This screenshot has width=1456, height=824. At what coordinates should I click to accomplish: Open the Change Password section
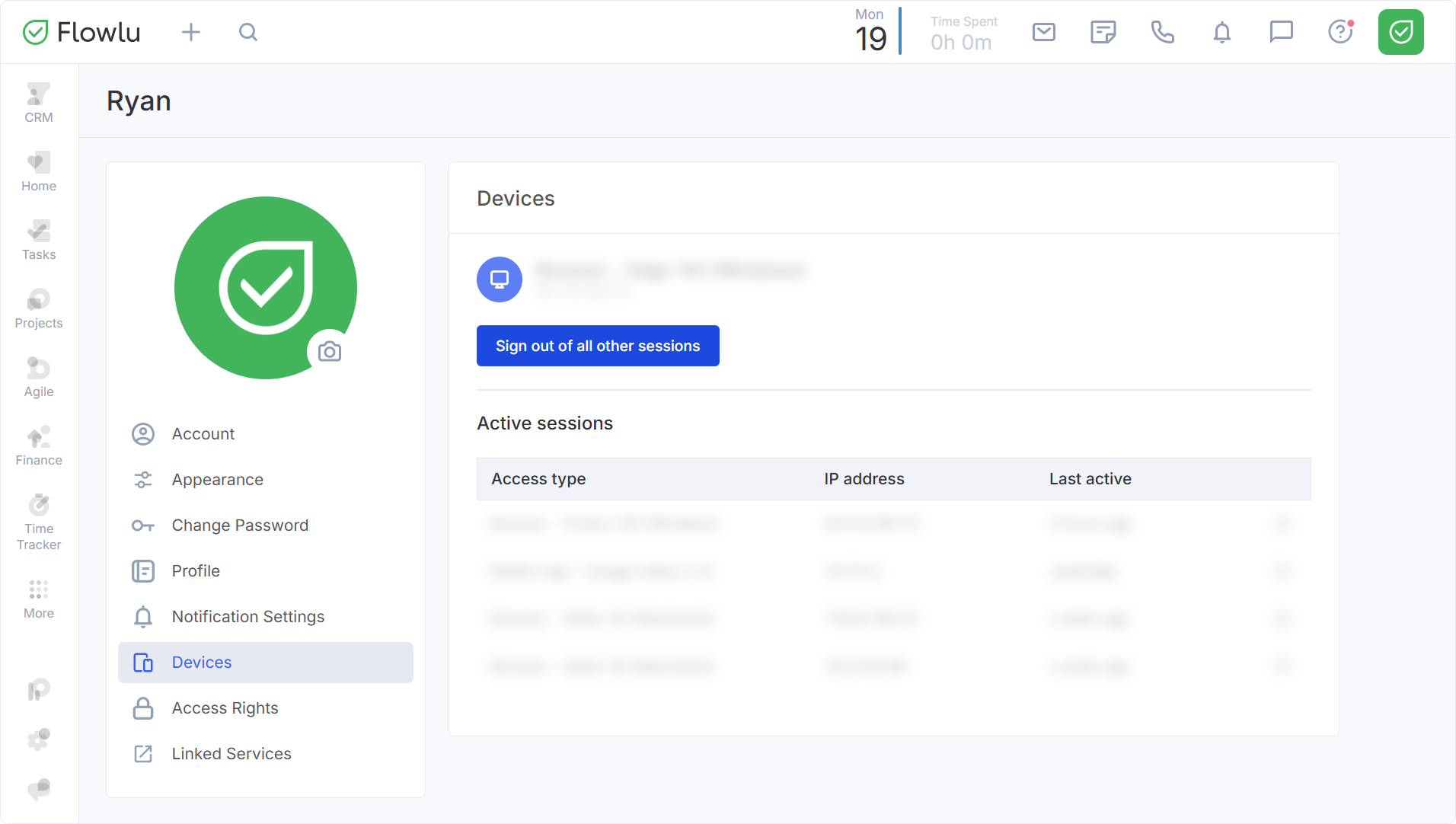click(x=240, y=525)
